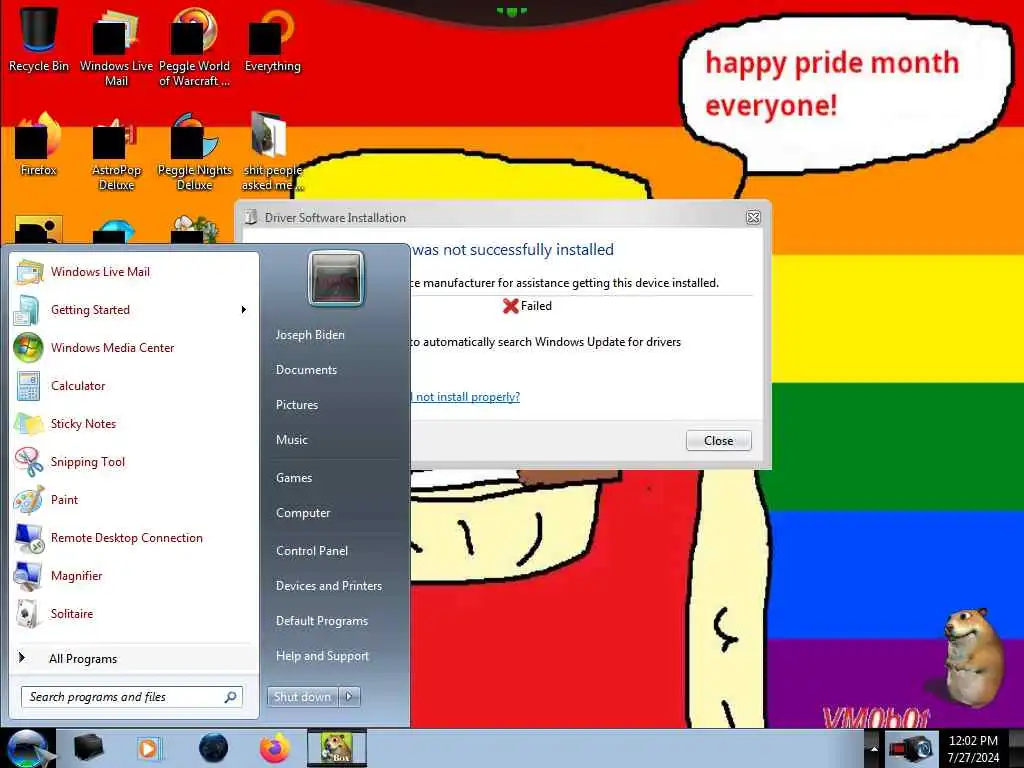Launch Magnifier from the Start menu

(x=135, y=575)
